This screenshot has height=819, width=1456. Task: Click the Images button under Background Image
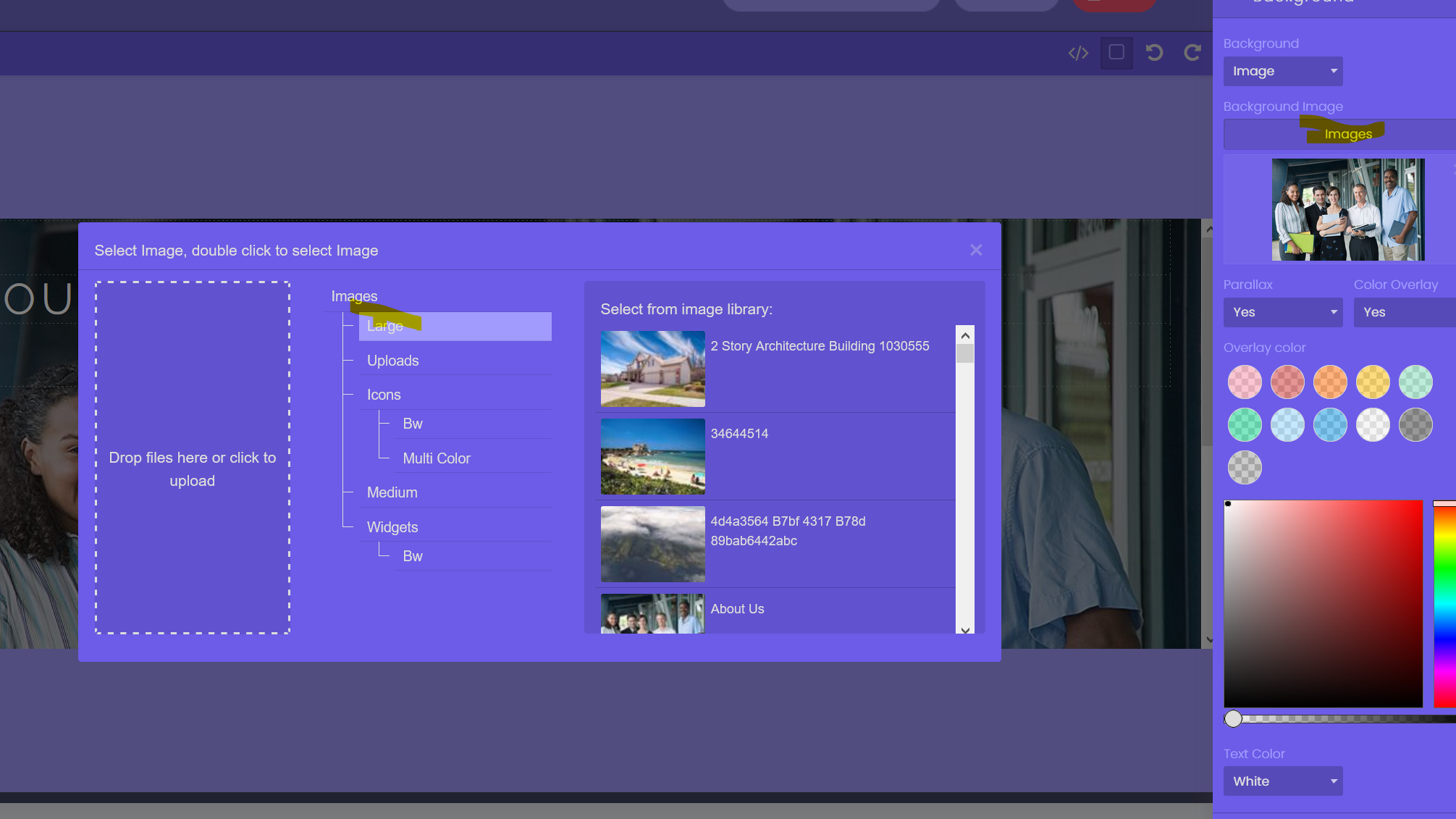click(1347, 134)
